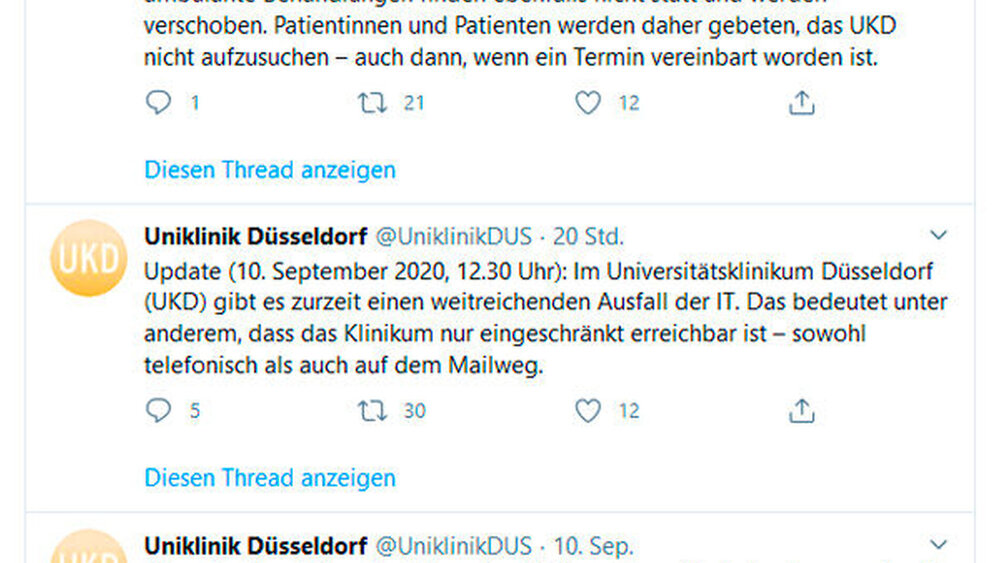This screenshot has width=1000, height=563.
Task: Open the '20 Std.' tweet timestamp
Action: pyautogui.click(x=588, y=237)
